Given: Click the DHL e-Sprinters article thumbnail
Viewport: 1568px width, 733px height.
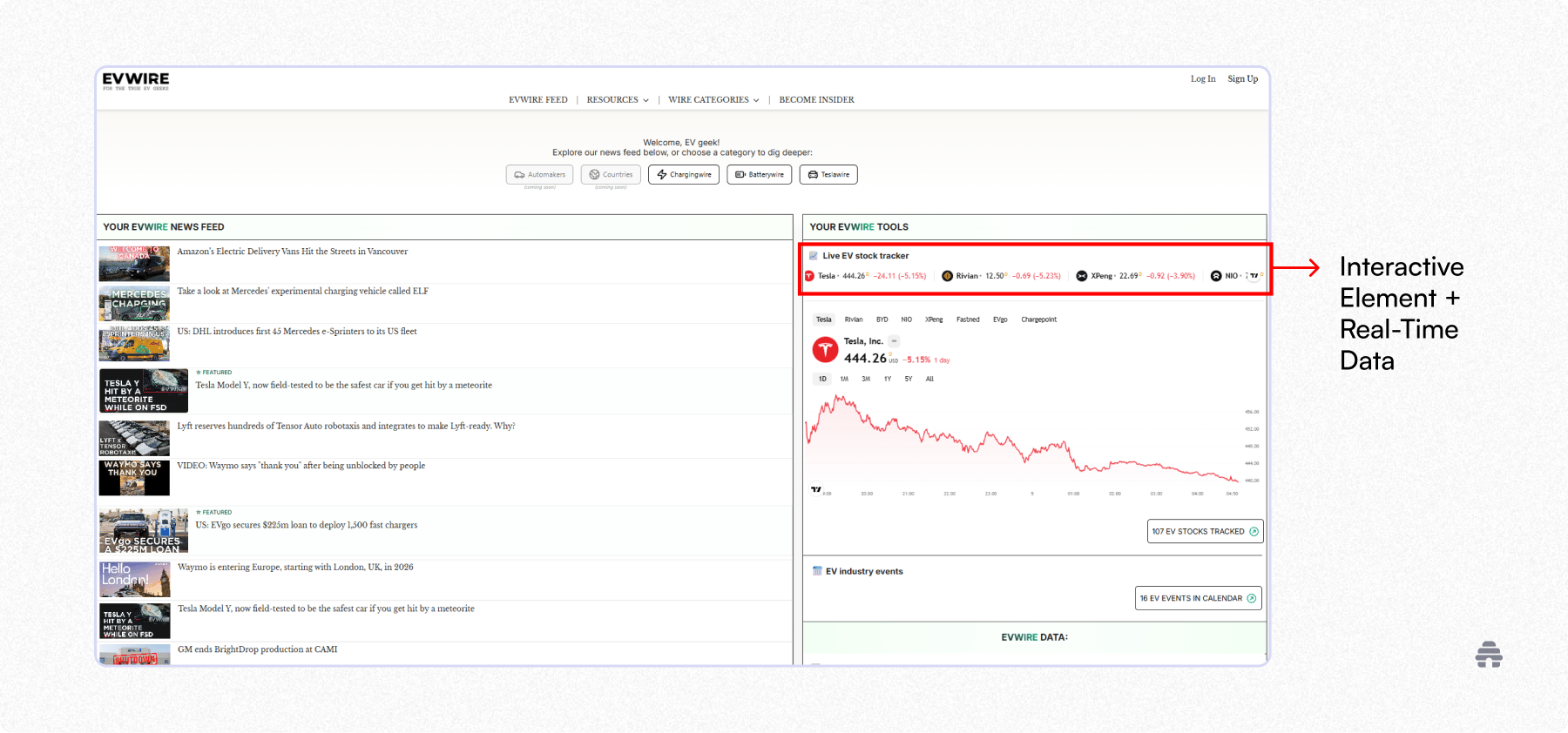Looking at the screenshot, I should [x=134, y=344].
